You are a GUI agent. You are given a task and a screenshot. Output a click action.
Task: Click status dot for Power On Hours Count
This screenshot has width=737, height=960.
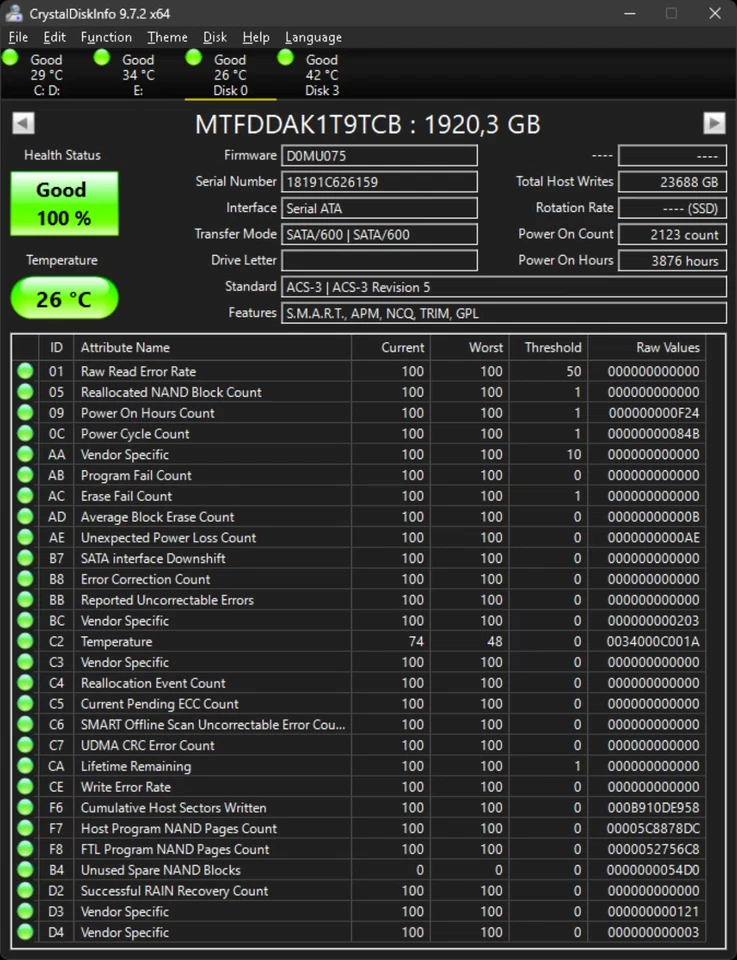tap(25, 413)
